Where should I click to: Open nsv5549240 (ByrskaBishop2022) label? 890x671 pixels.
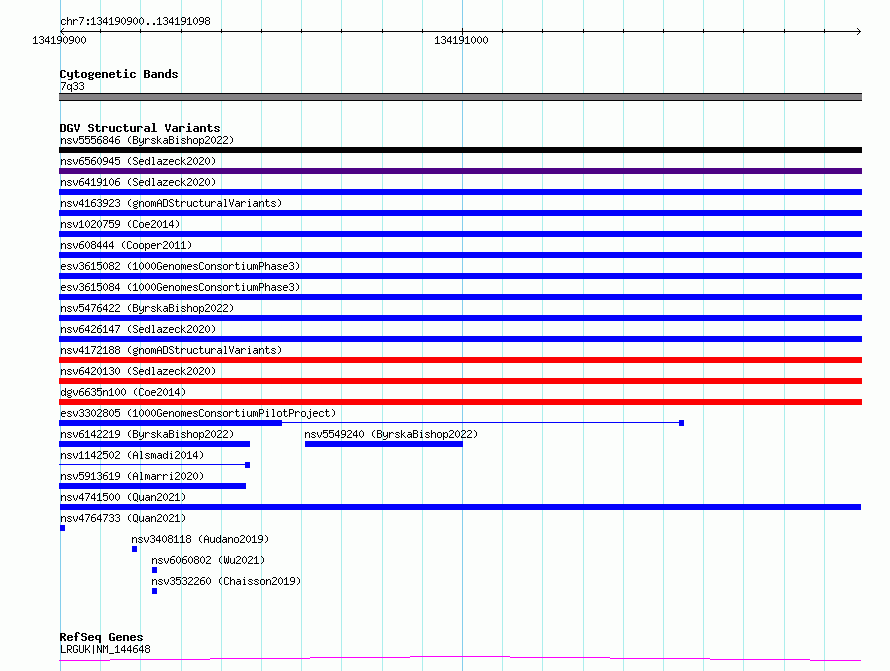[x=391, y=434]
